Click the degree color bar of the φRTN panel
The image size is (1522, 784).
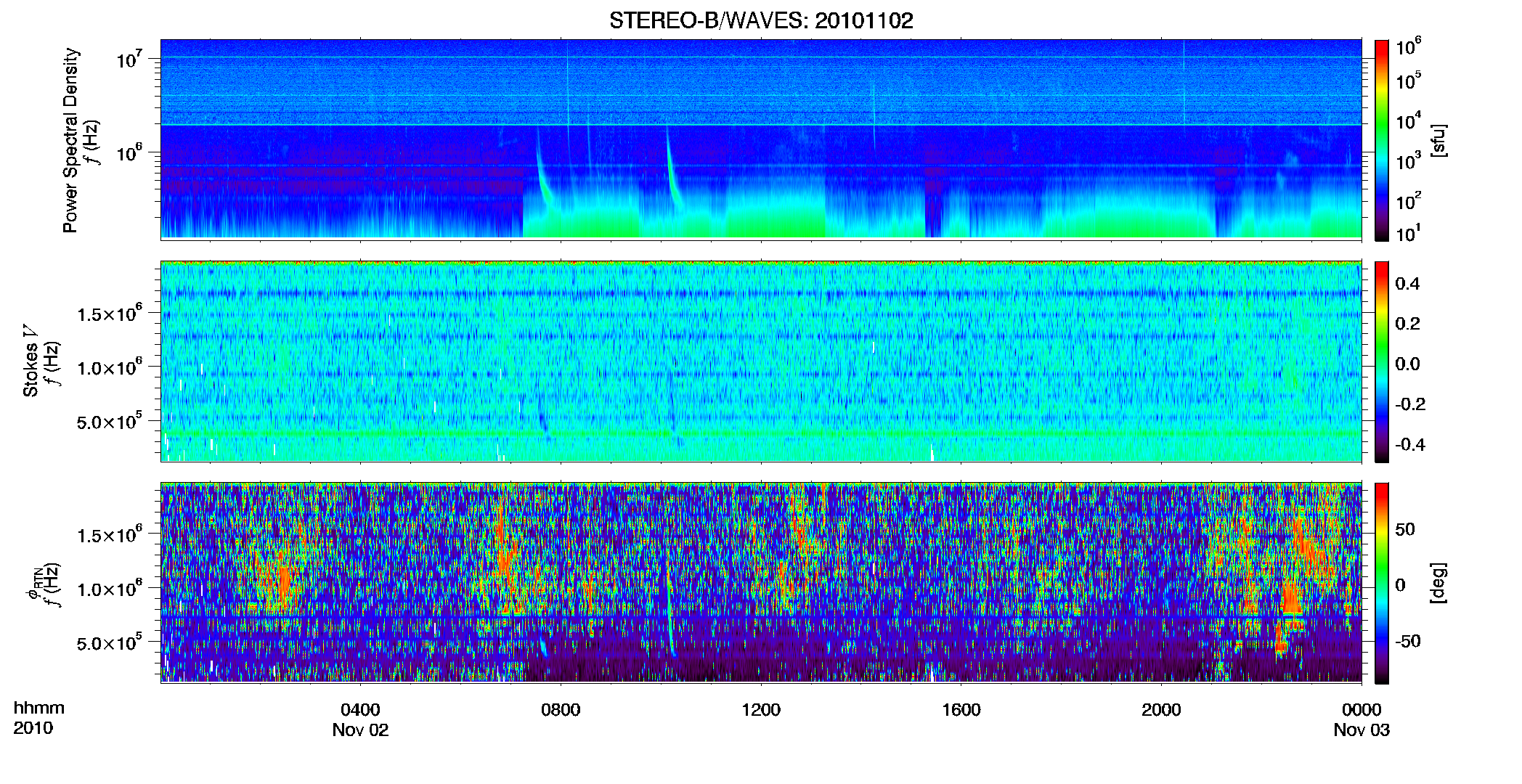pos(1381,583)
